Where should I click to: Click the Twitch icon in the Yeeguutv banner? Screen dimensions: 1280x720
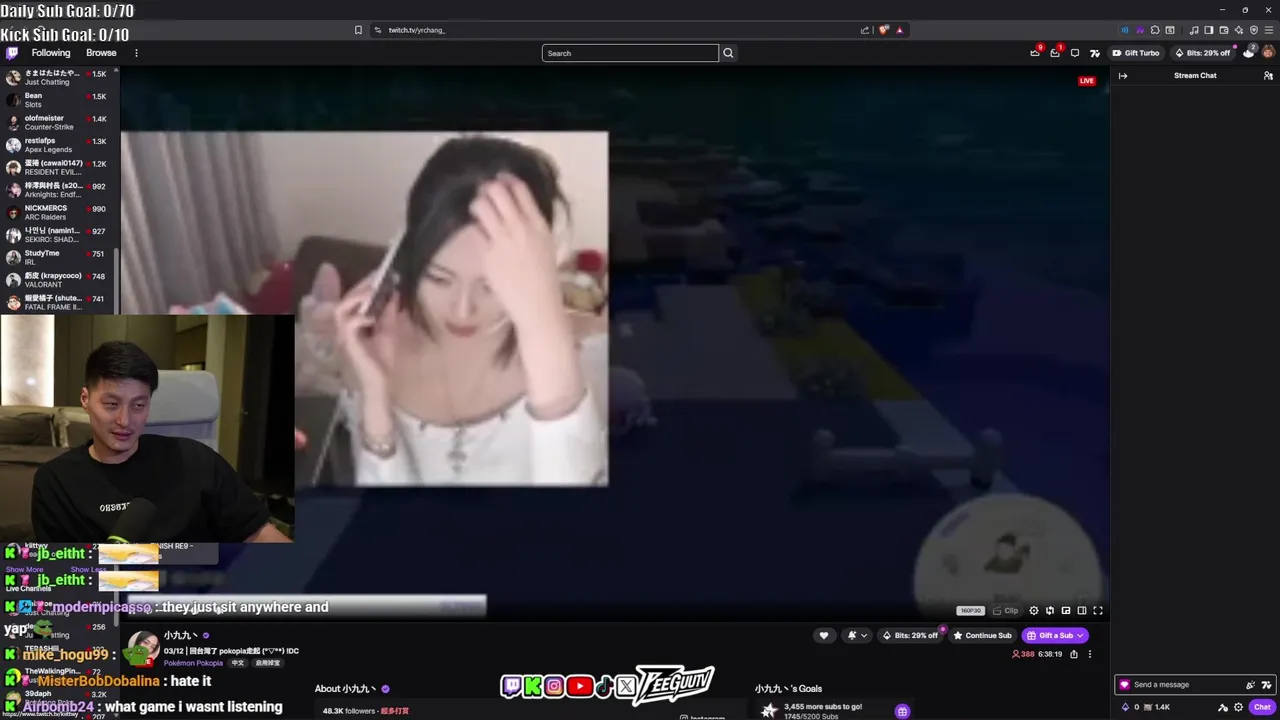(x=511, y=686)
